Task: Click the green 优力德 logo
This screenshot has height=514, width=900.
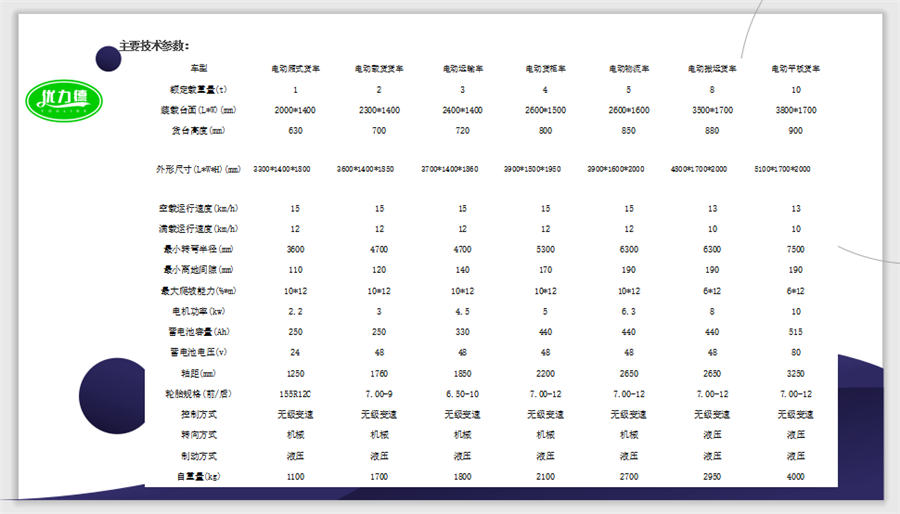Action: pos(63,98)
